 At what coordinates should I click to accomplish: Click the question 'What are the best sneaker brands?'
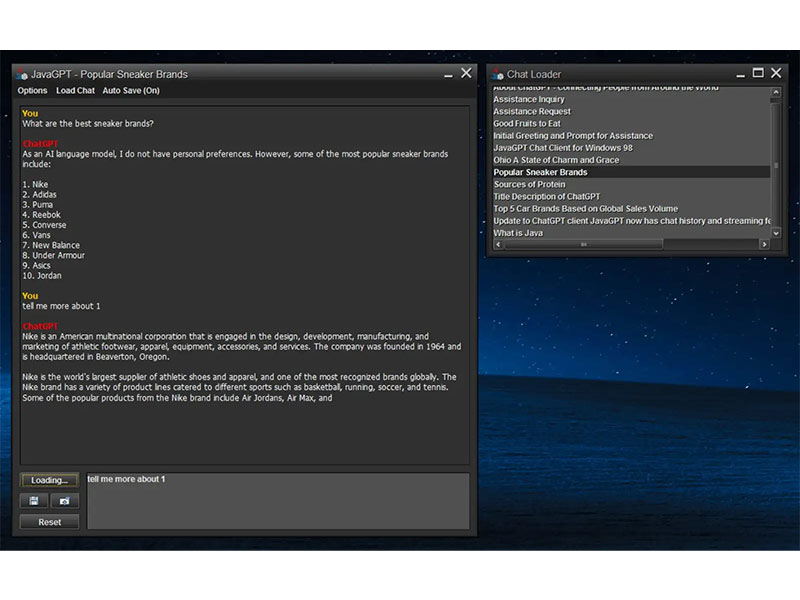click(88, 124)
